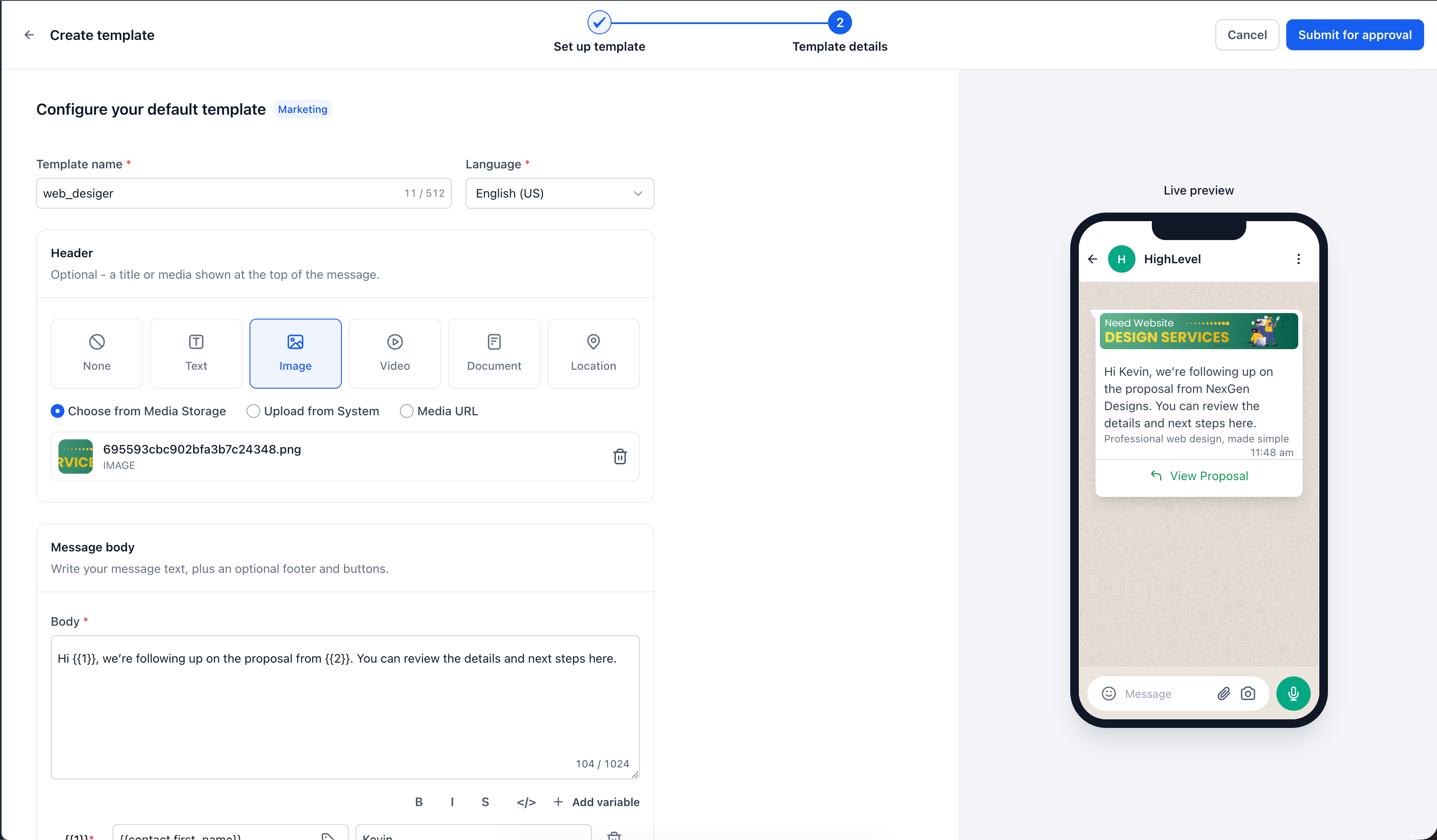1437x840 pixels.
Task: Click the three-dot menu in phone preview
Action: [1298, 259]
